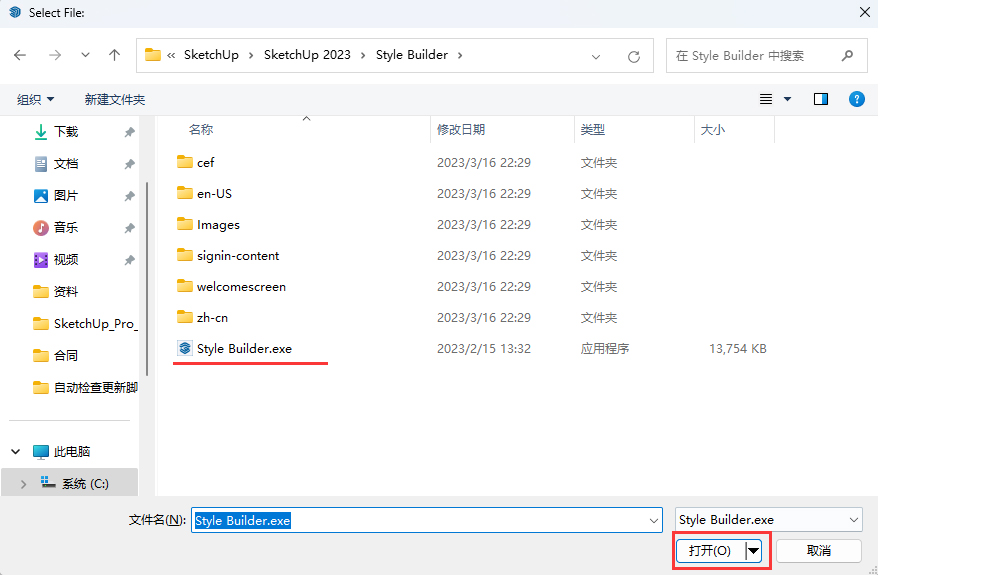Open 下载 downloads in sidebar

(x=66, y=131)
